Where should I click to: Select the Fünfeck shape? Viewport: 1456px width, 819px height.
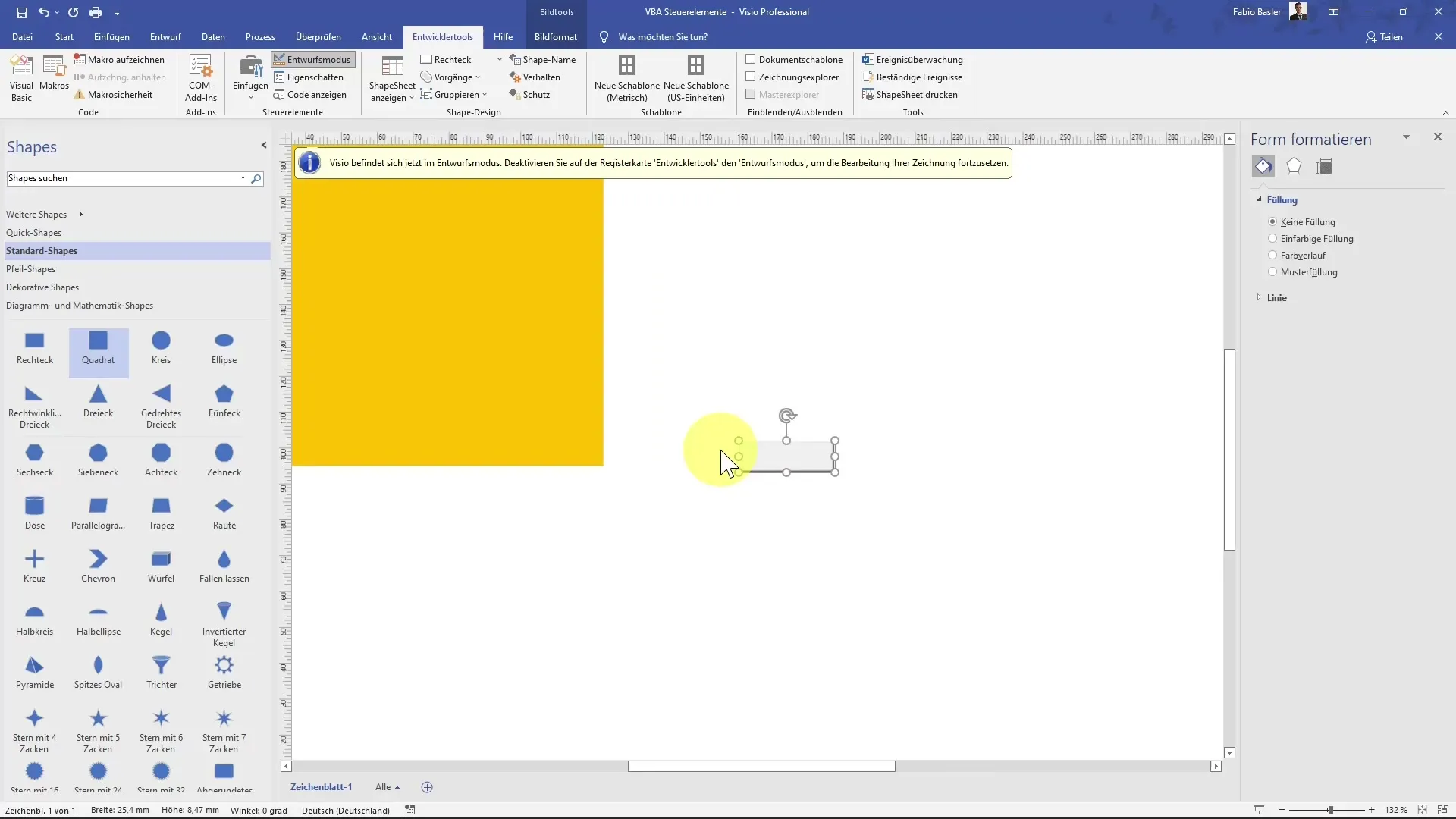[x=224, y=401]
